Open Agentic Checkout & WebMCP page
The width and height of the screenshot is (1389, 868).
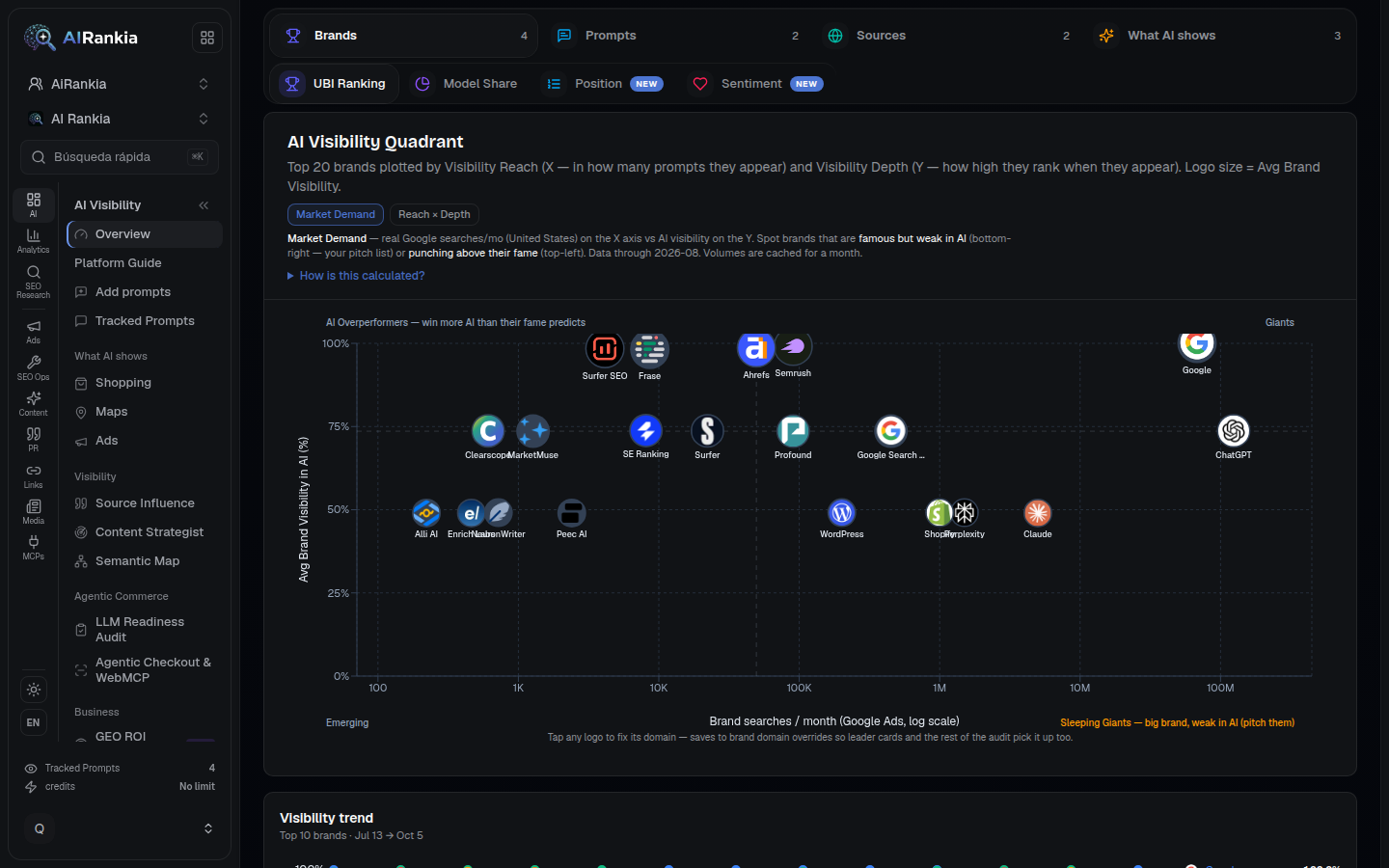coord(145,670)
